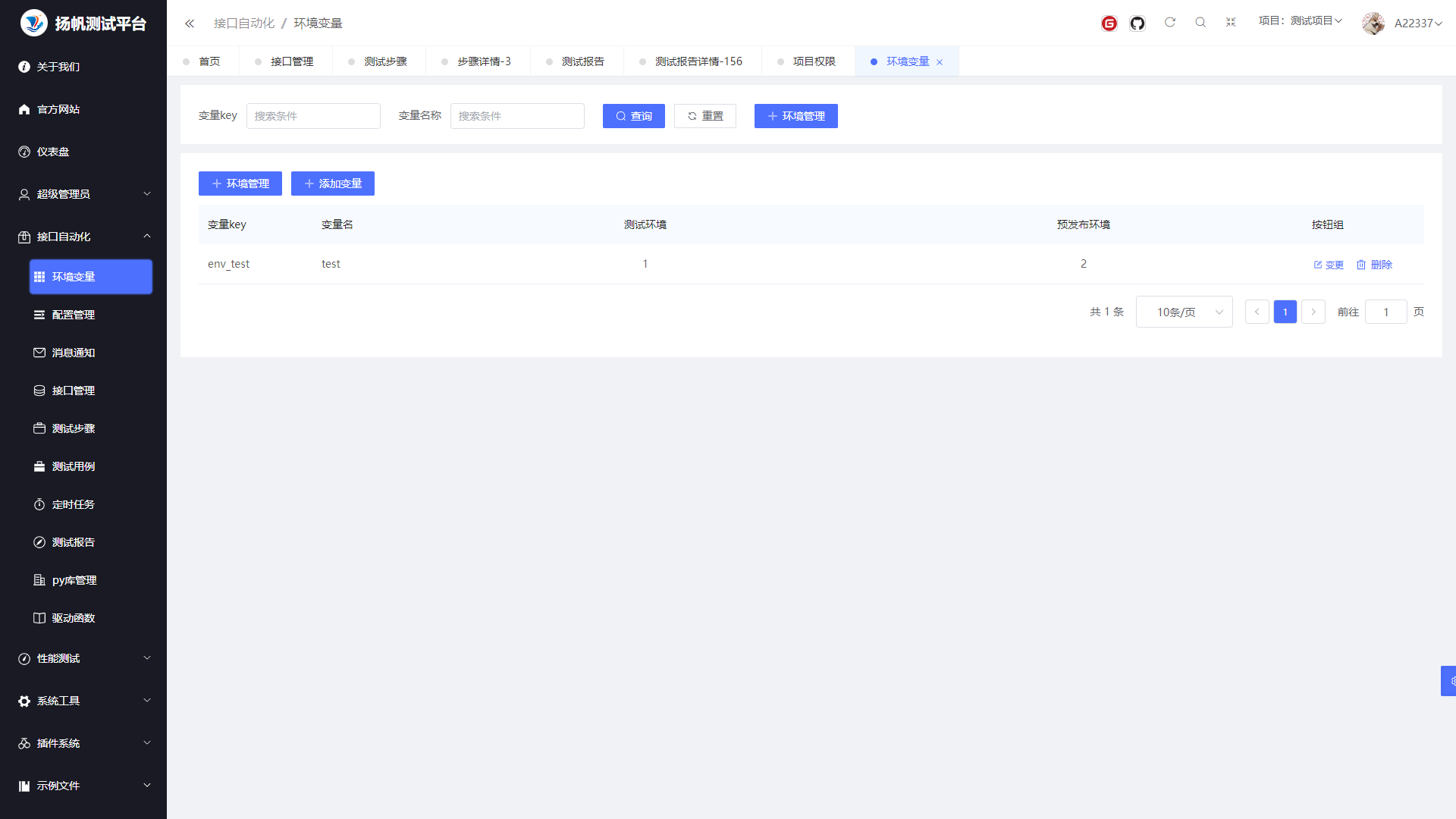Expand the 超级管理员 sidebar menu
The width and height of the screenshot is (1456, 819).
point(83,194)
